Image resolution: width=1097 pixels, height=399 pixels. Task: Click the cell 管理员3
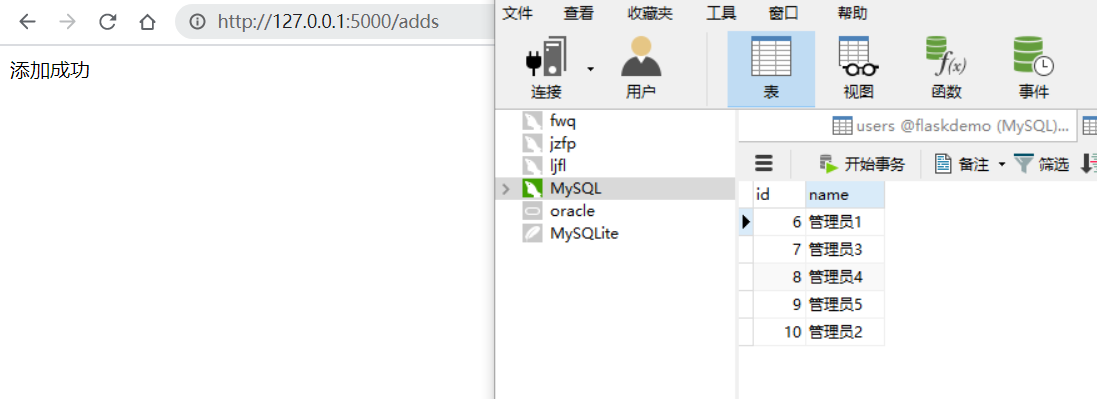tap(845, 249)
